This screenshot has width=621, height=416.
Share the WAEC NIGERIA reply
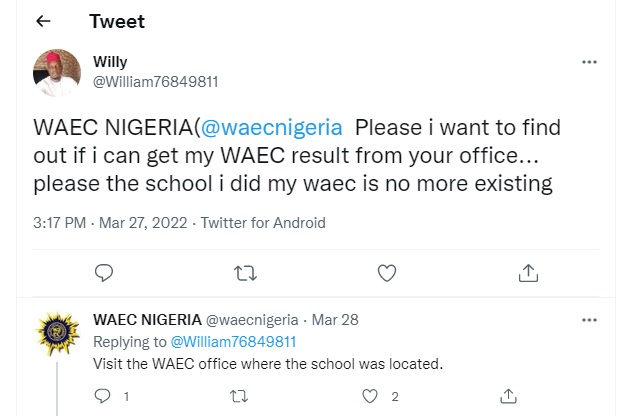[x=509, y=396]
